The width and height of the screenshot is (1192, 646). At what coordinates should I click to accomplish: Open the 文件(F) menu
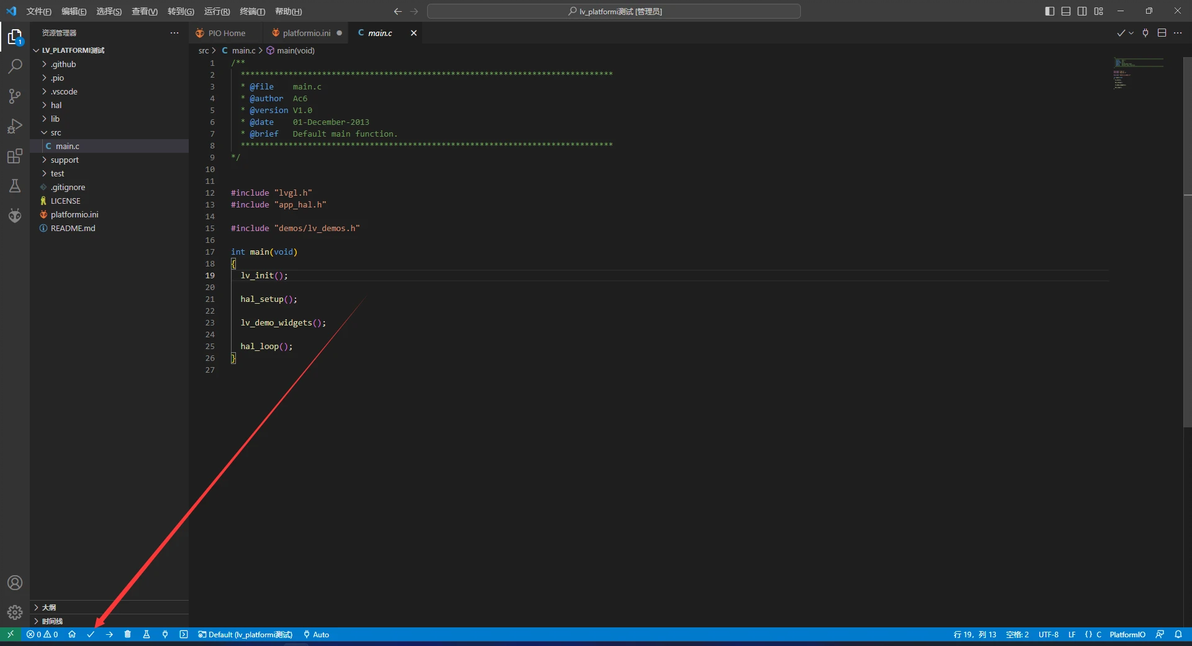[x=39, y=11]
